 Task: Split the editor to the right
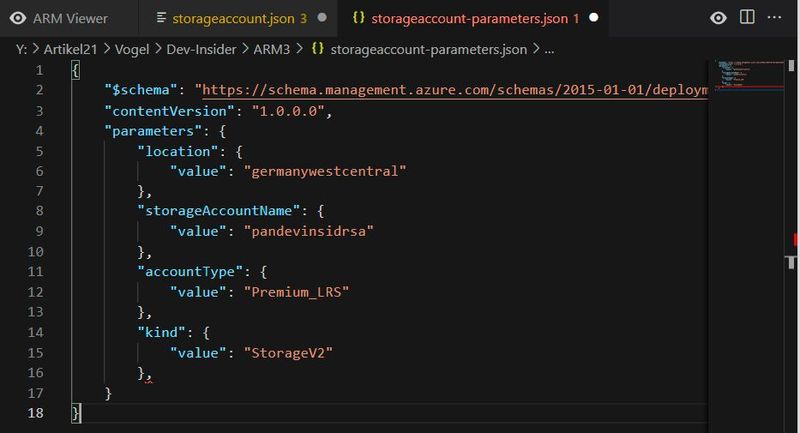747,17
